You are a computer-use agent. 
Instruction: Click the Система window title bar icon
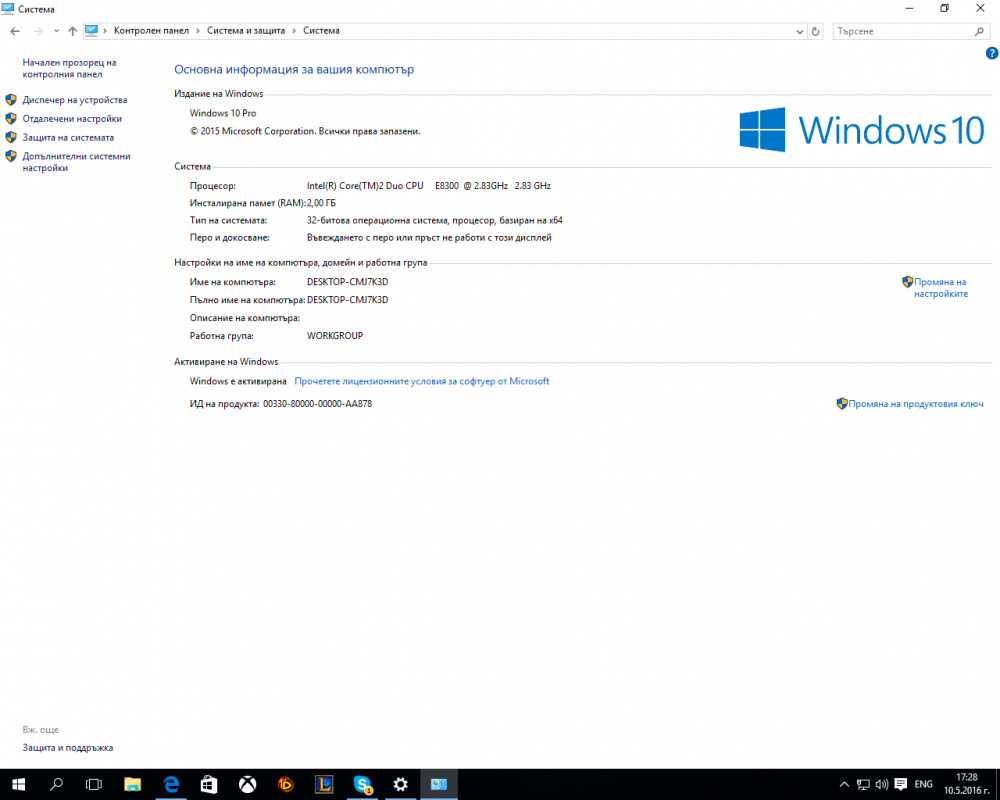pyautogui.click(x=8, y=9)
